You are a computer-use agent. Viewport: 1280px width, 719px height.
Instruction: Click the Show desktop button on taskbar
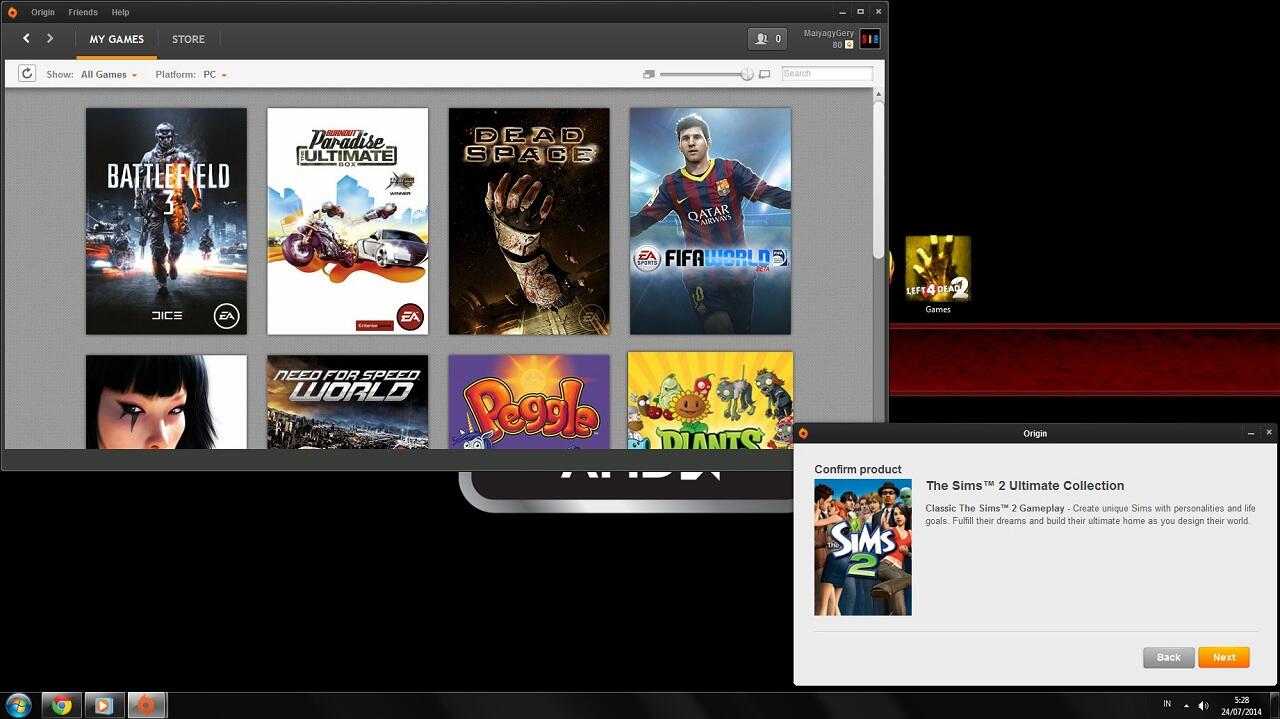click(1273, 705)
